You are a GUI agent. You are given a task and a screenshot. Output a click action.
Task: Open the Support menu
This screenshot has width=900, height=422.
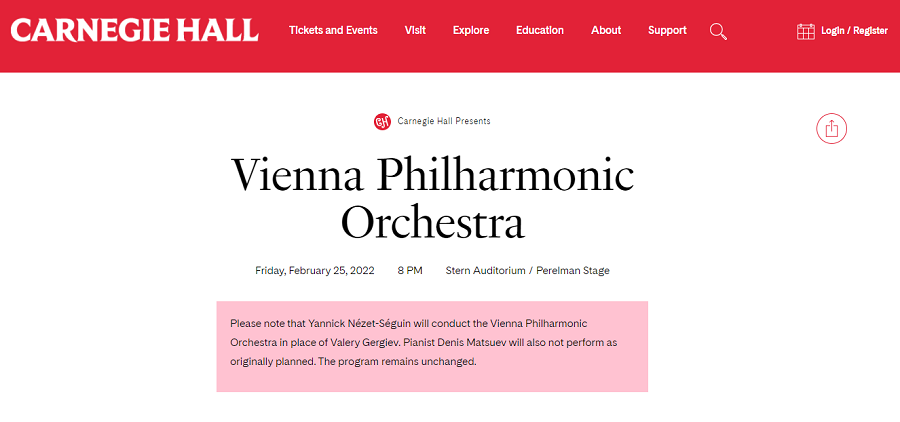click(x=667, y=30)
